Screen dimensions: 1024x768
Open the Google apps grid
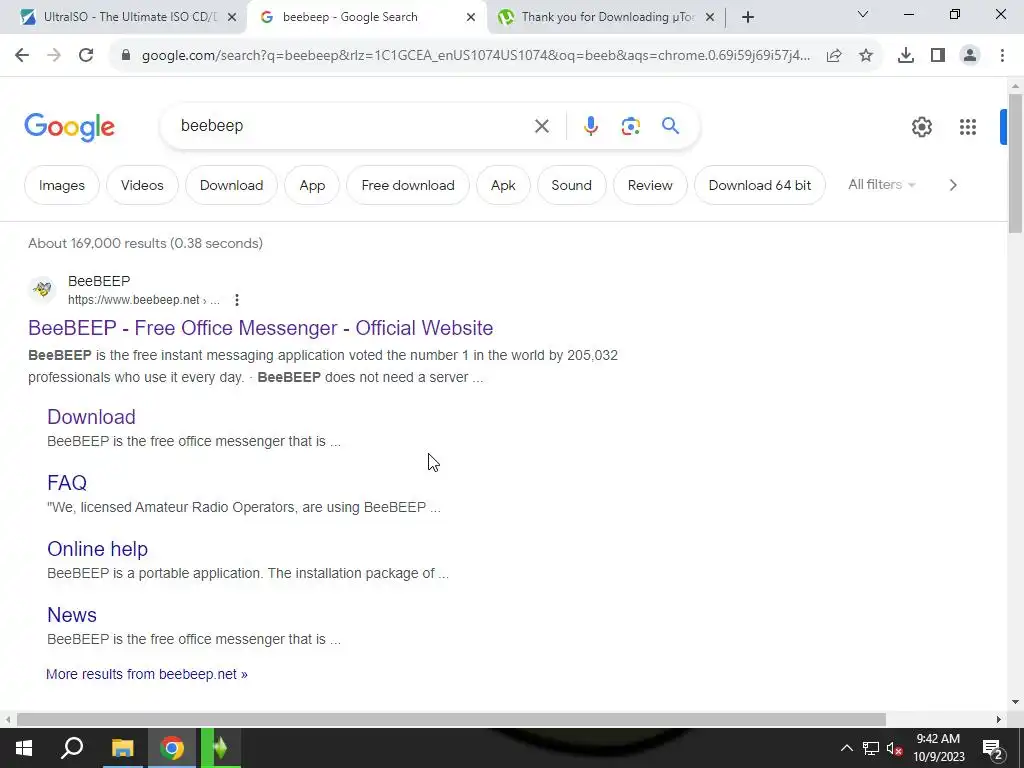[x=968, y=127]
